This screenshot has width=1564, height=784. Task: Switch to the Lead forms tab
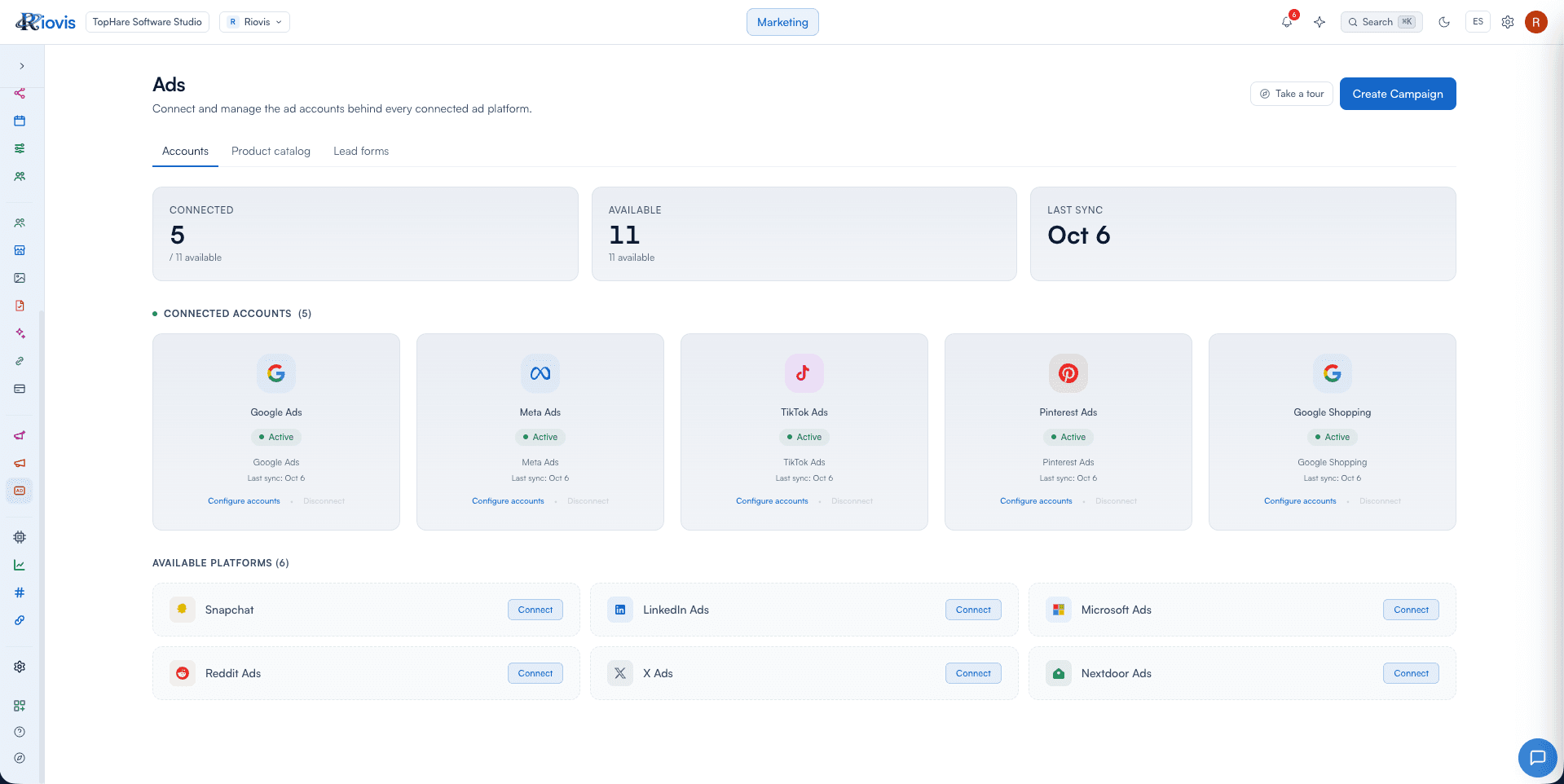[x=361, y=151]
